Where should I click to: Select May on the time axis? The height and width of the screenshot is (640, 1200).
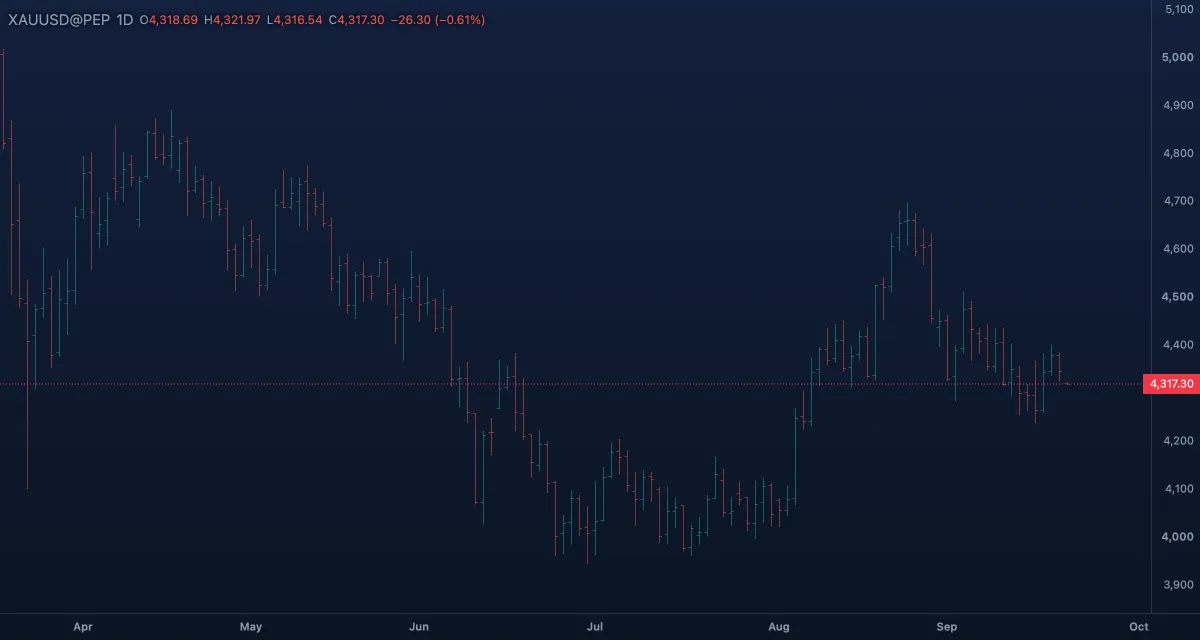[x=251, y=627]
